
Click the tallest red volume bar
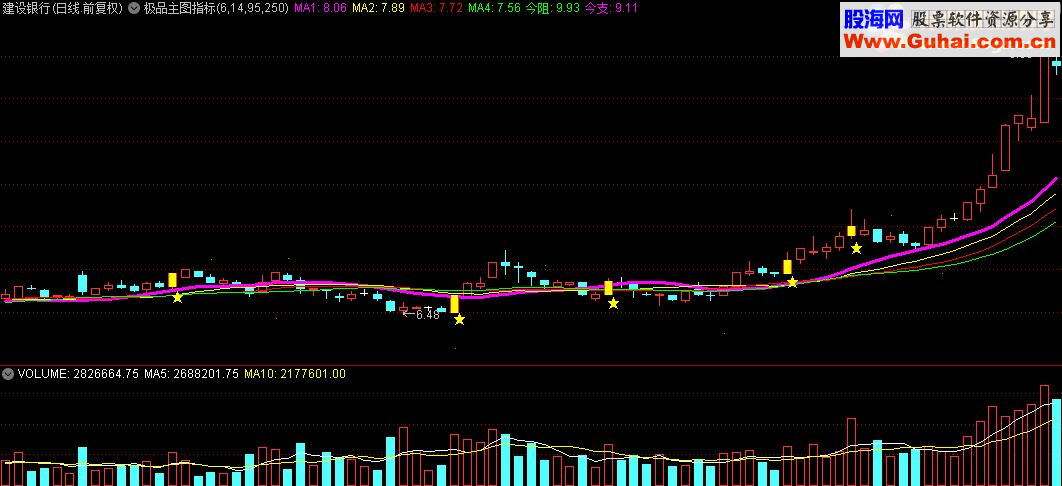click(1044, 435)
